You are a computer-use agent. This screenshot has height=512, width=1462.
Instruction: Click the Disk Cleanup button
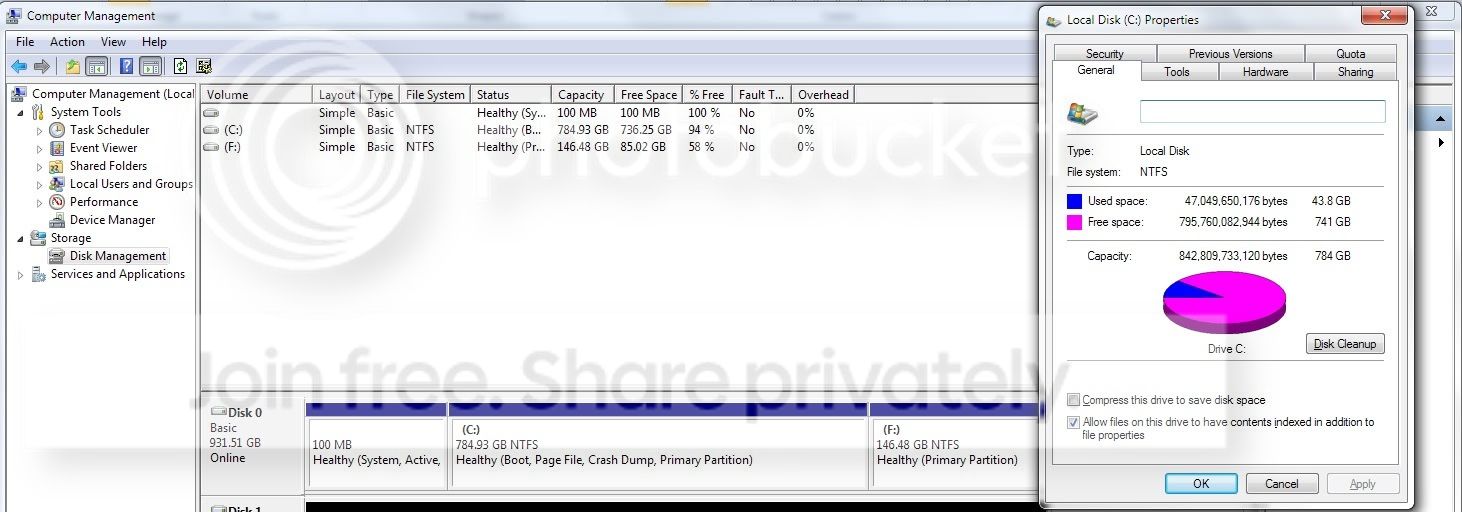pyautogui.click(x=1345, y=344)
